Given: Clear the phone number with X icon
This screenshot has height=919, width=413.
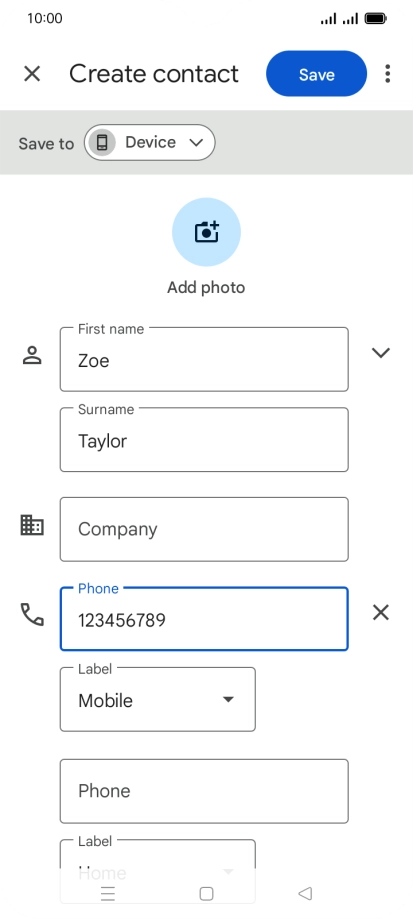Looking at the screenshot, I should (381, 613).
